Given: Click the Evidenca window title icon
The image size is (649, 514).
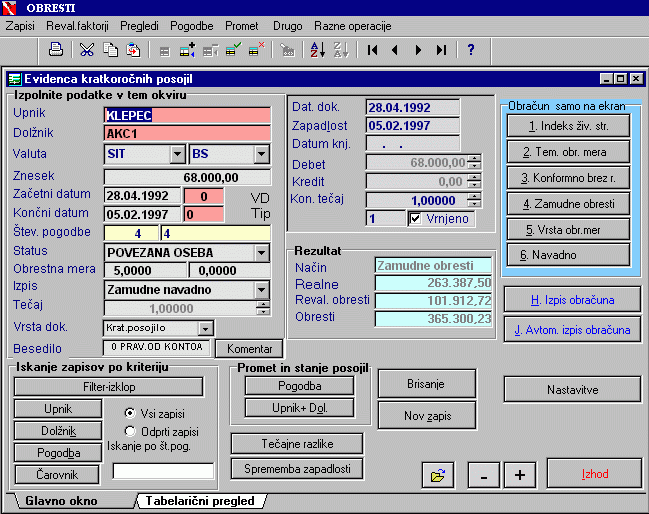Looking at the screenshot, I should click(x=15, y=79).
